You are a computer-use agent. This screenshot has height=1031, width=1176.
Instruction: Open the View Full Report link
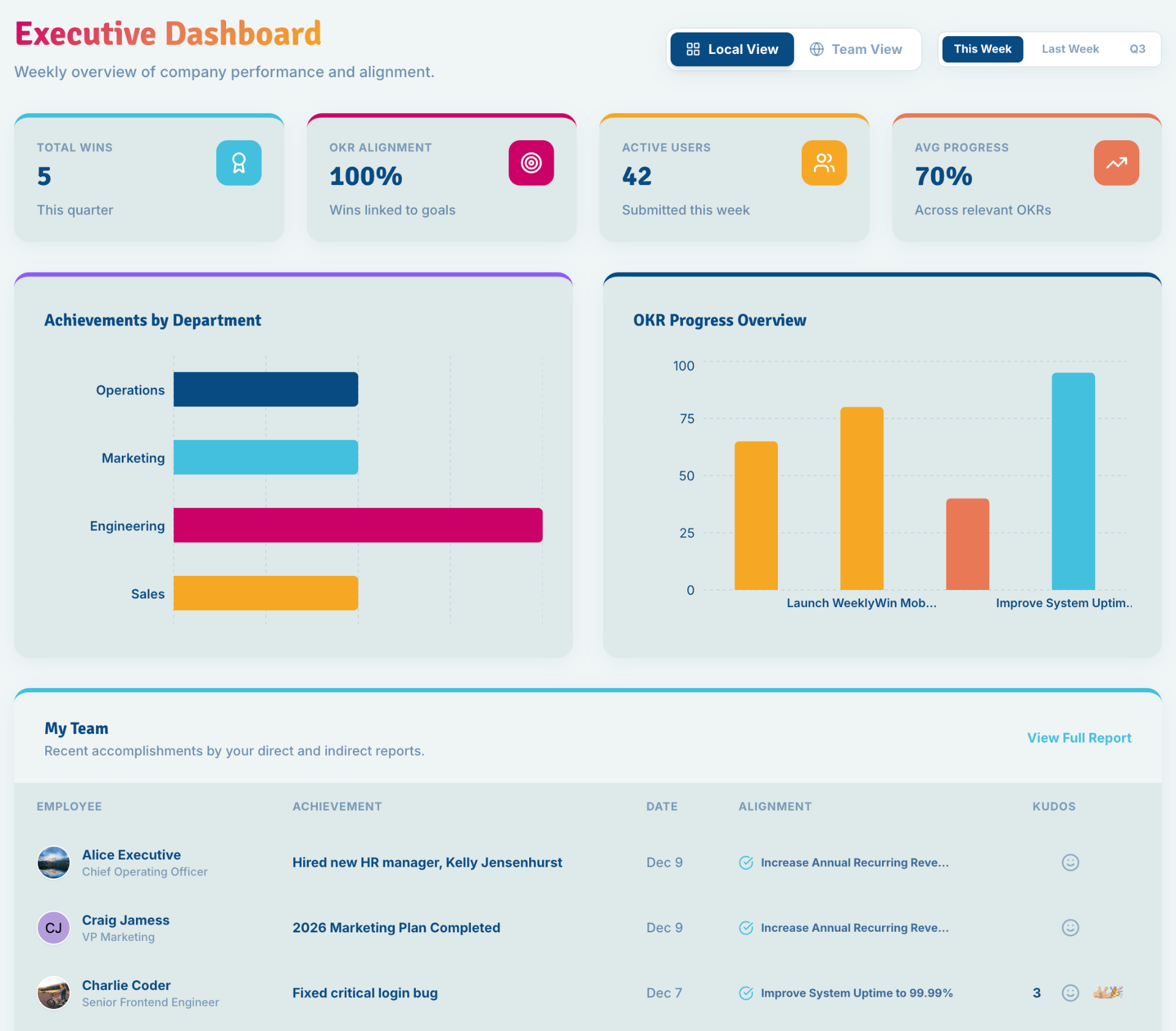click(x=1079, y=738)
